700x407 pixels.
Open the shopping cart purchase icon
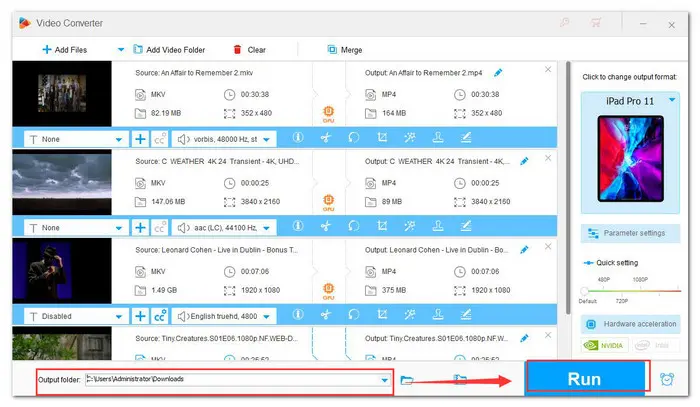(x=596, y=22)
